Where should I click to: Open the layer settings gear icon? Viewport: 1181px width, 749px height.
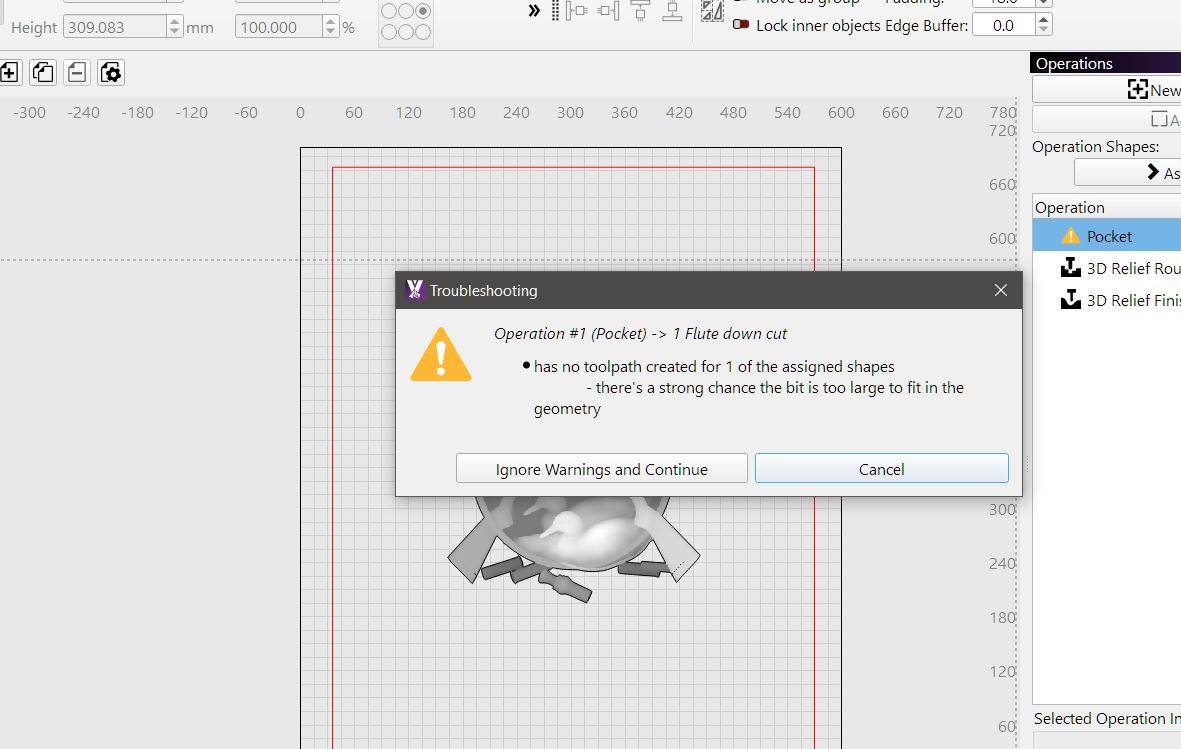[x=111, y=73]
